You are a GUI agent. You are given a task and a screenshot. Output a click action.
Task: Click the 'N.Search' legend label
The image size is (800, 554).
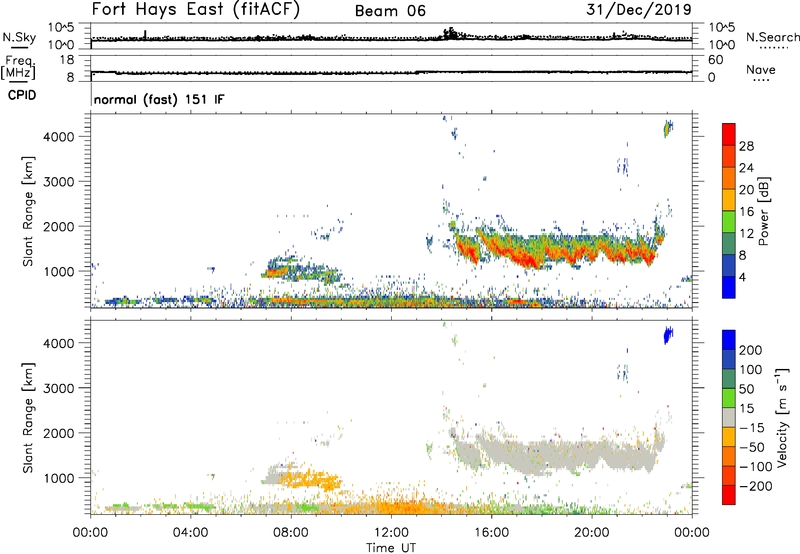(x=772, y=37)
